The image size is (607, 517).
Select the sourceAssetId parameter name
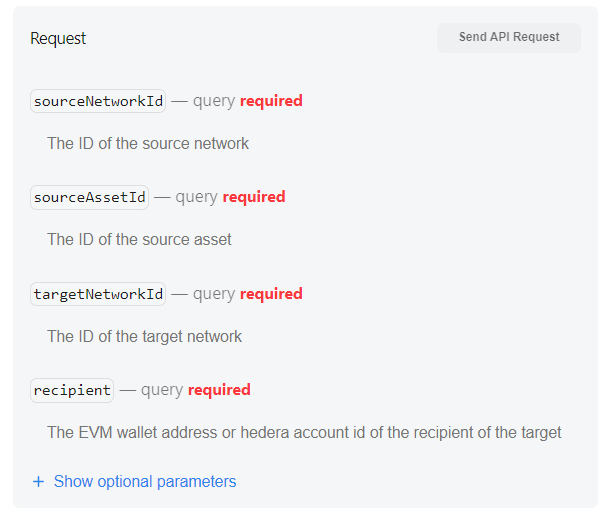tap(89, 197)
